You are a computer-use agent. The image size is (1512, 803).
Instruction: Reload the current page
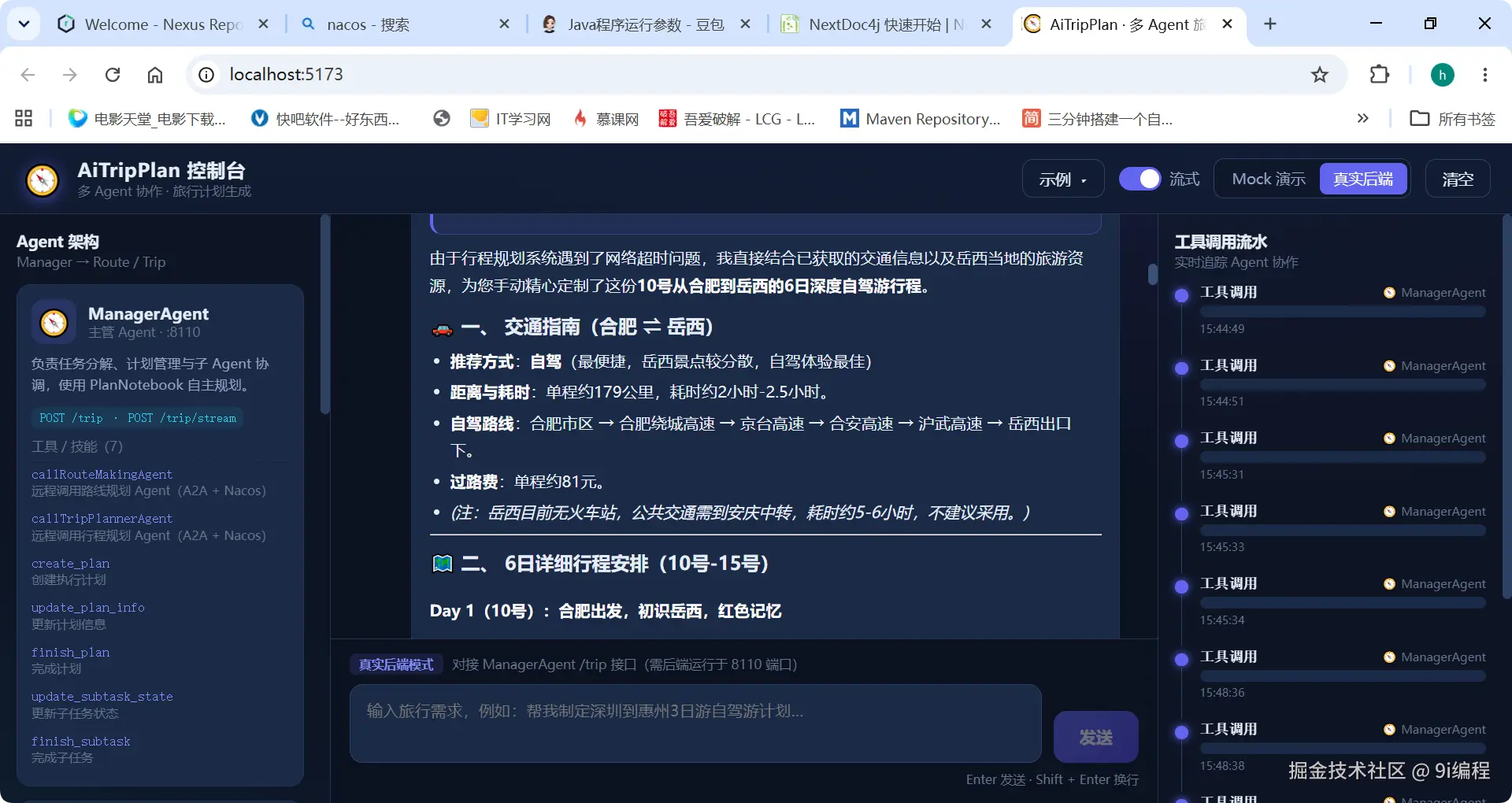tap(113, 75)
